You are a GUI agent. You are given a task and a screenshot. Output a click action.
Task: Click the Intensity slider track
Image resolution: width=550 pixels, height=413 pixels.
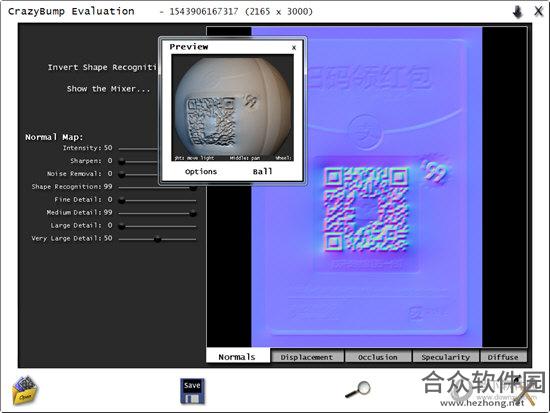(x=138, y=149)
